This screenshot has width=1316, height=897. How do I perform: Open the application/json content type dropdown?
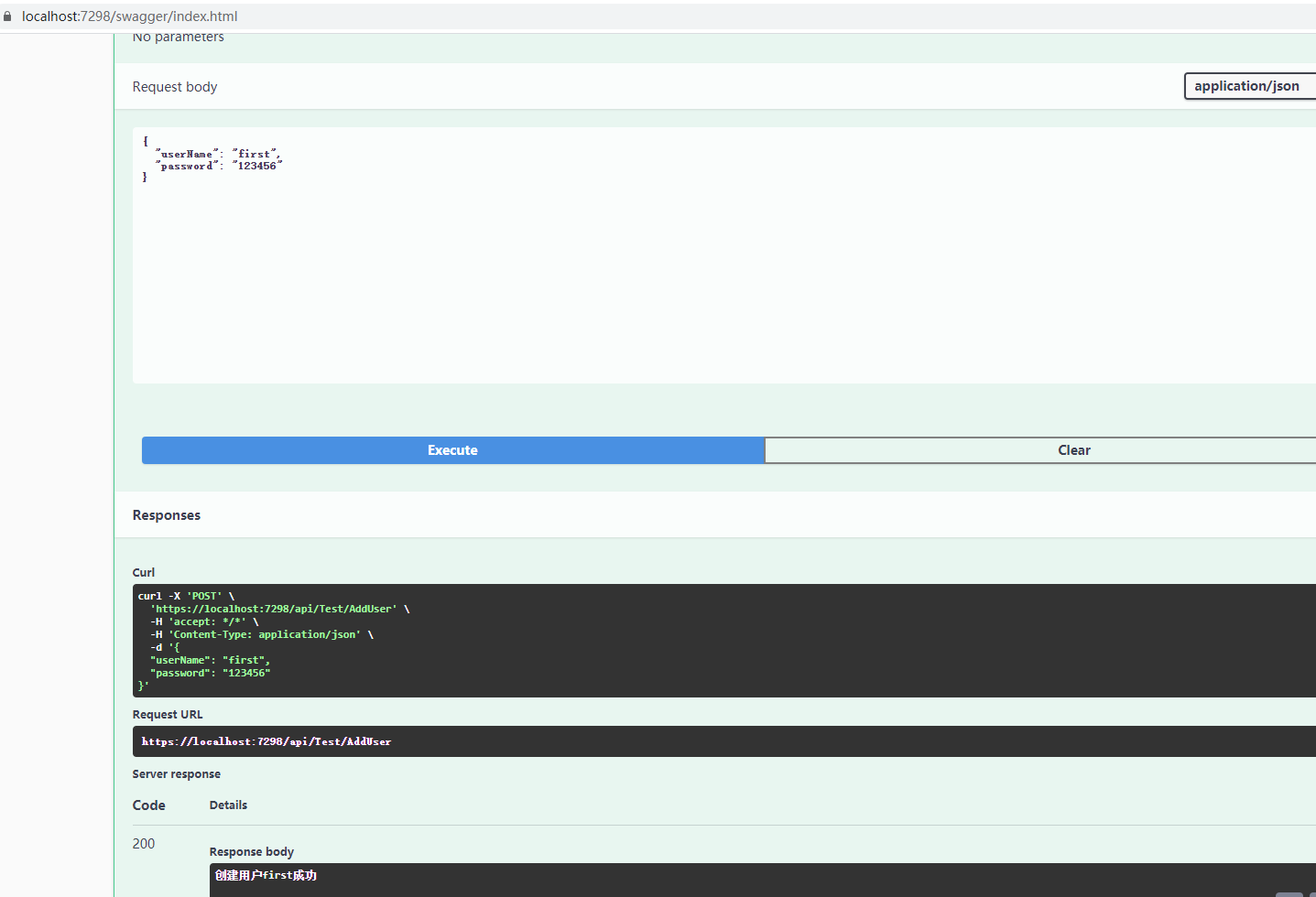pyautogui.click(x=1250, y=86)
